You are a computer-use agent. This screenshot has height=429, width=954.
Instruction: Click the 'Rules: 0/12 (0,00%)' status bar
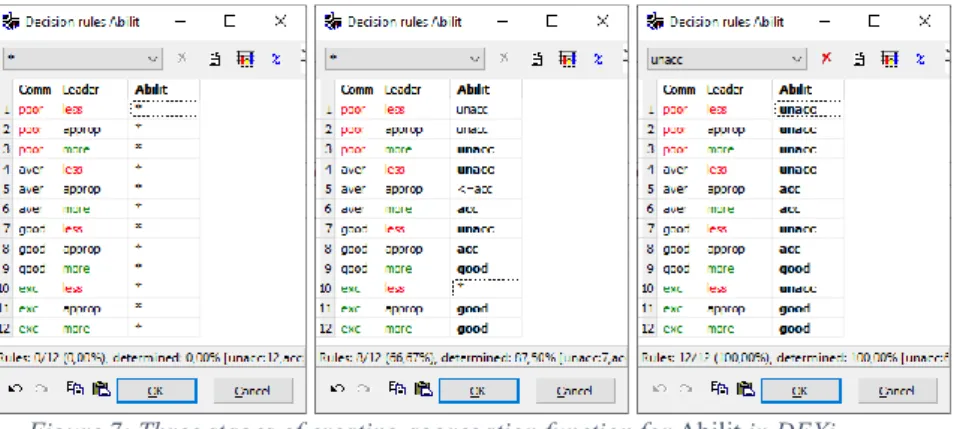pyautogui.click(x=152, y=358)
